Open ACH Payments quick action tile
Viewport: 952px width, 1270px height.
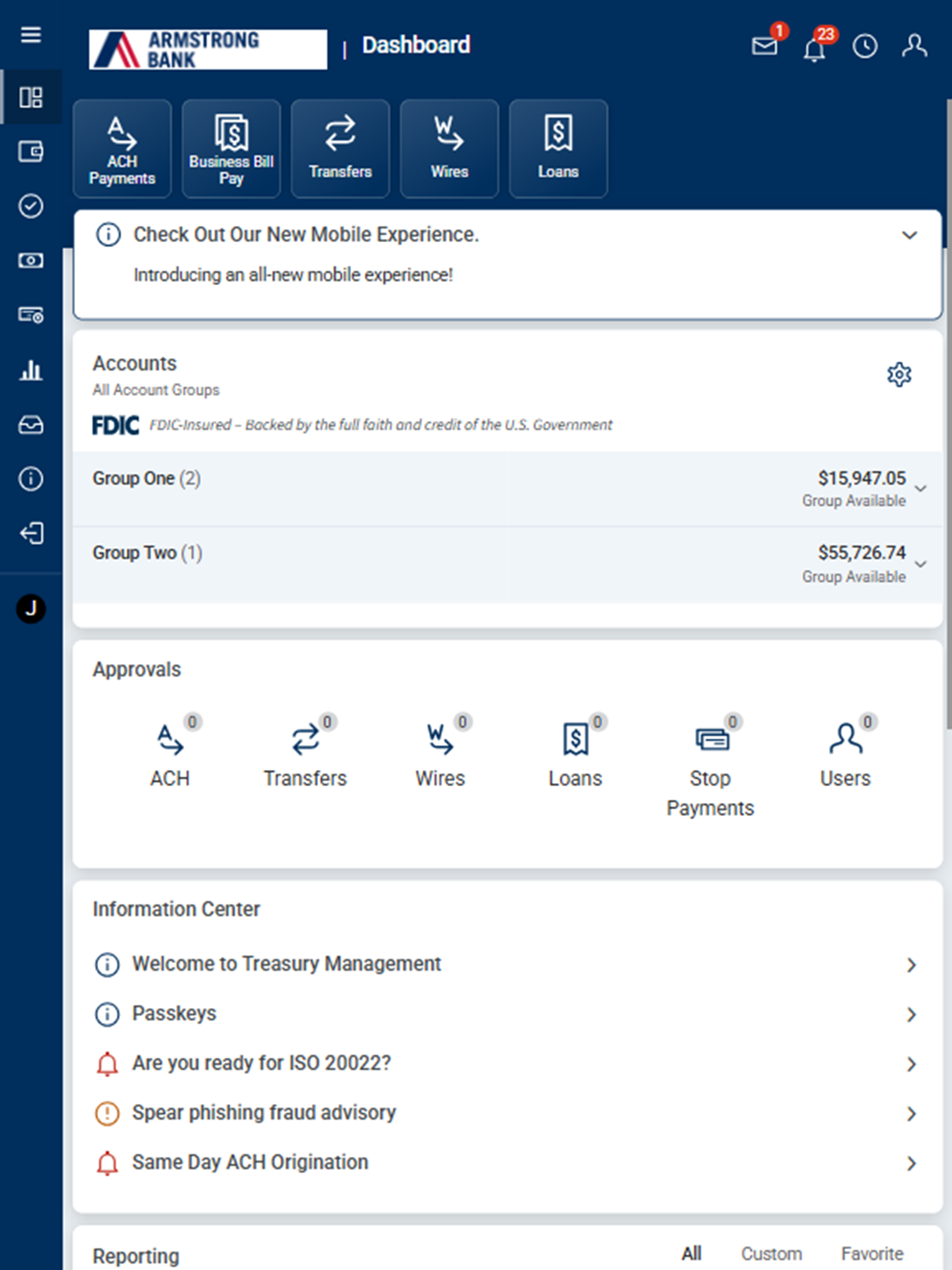pyautogui.click(x=122, y=149)
